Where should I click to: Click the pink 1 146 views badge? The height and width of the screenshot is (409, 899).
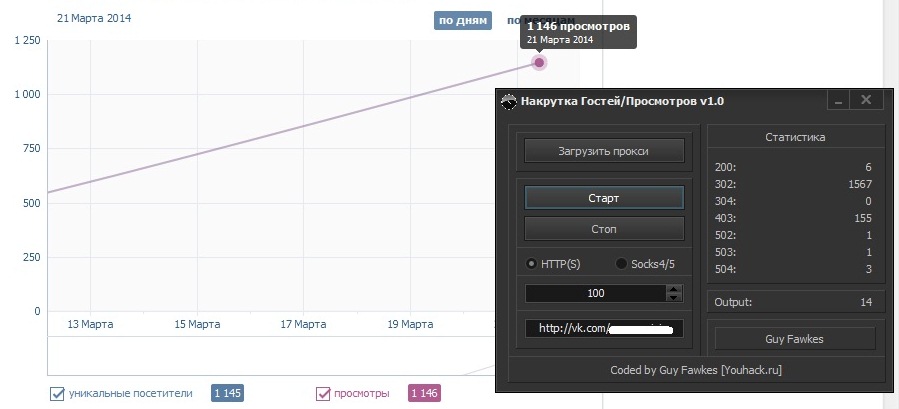pyautogui.click(x=424, y=394)
